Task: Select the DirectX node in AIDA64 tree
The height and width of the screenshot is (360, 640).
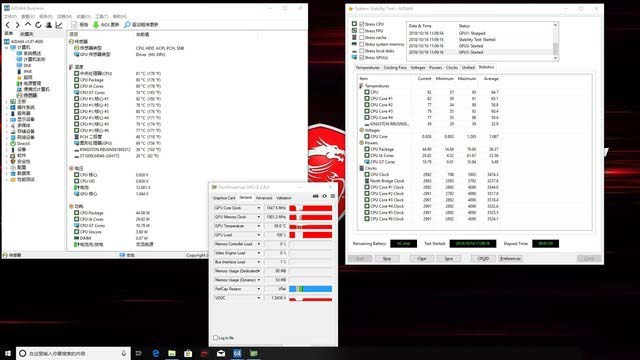Action: (x=23, y=143)
